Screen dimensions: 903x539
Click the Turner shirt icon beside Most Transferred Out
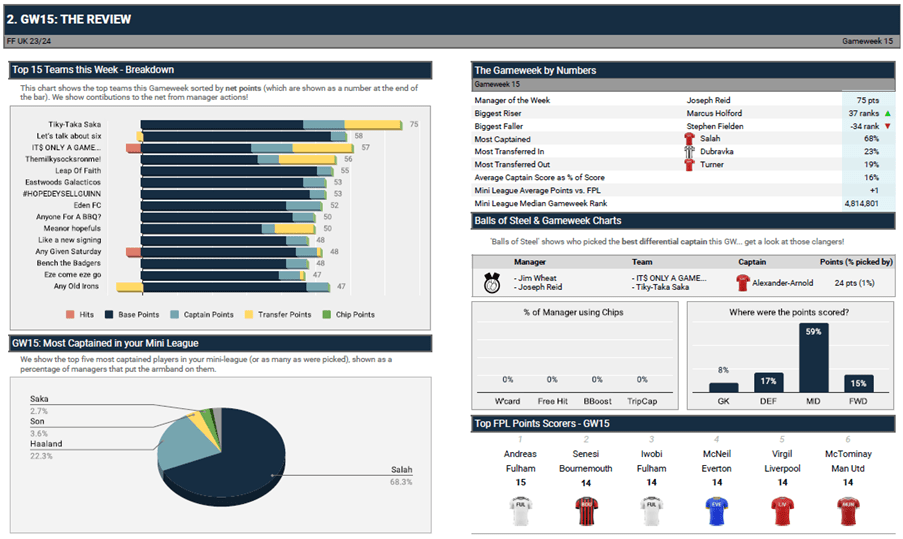click(689, 165)
